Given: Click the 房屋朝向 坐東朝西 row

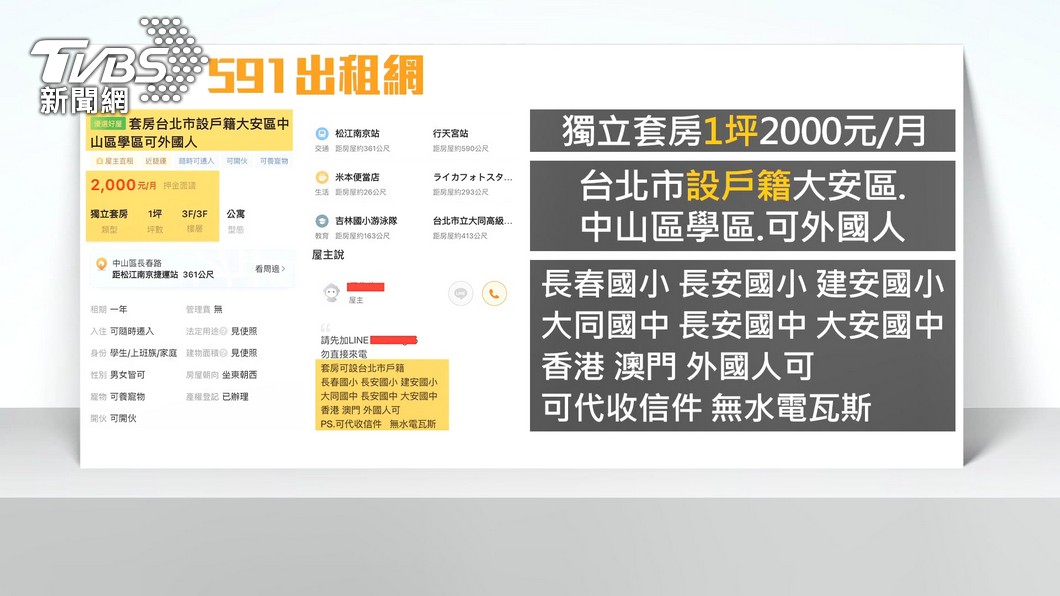Looking at the screenshot, I should (x=222, y=374).
